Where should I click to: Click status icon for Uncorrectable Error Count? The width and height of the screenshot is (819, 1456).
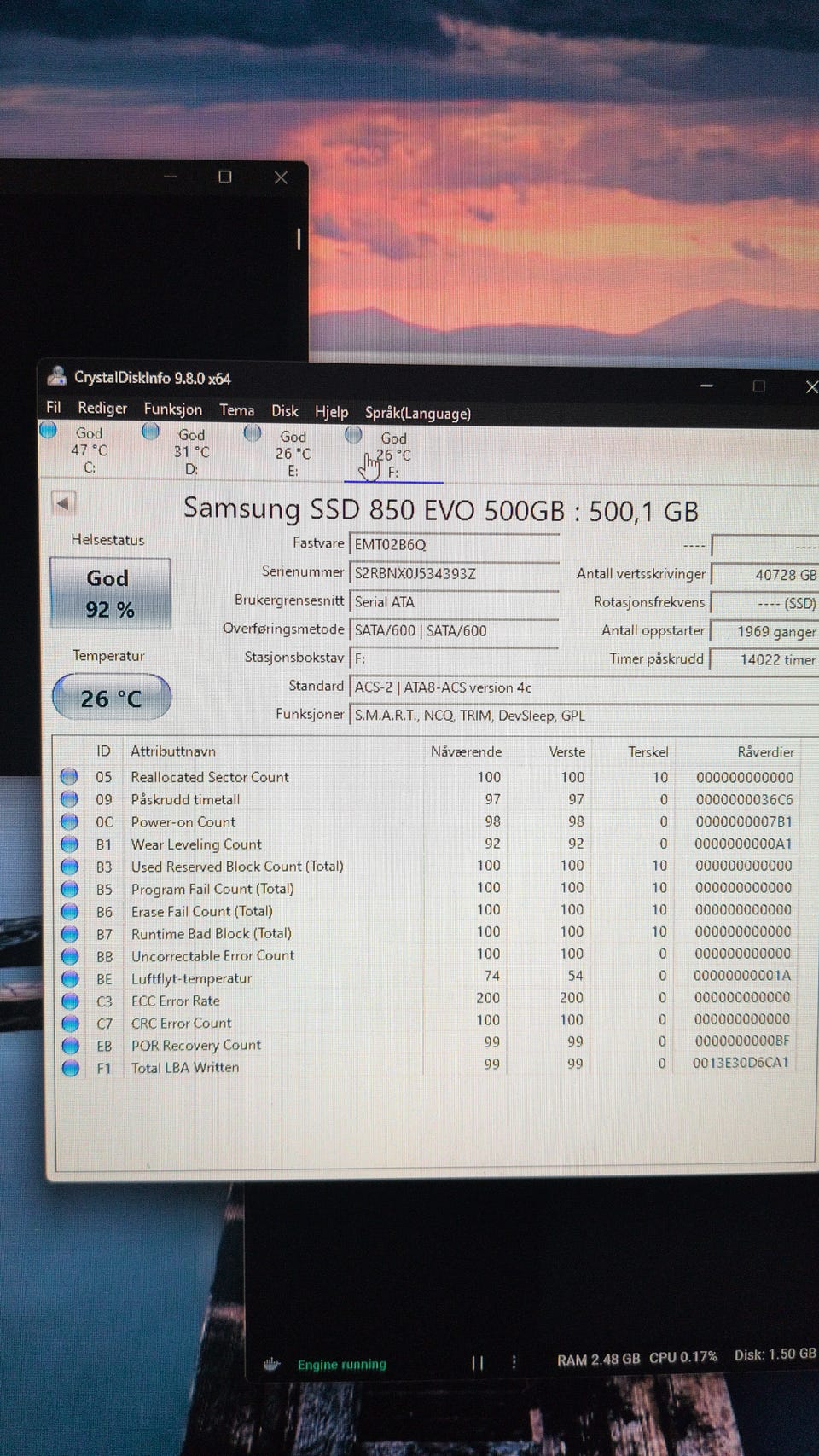[70, 955]
